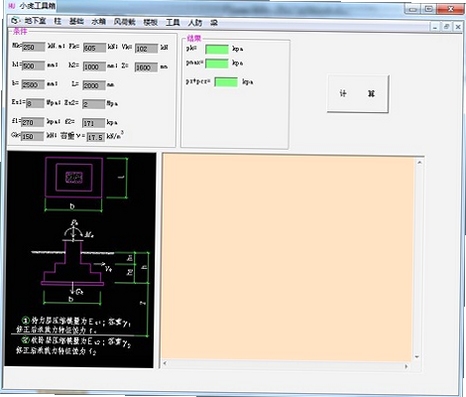Open the 工具 menu
466x397 pixels.
(x=173, y=23)
